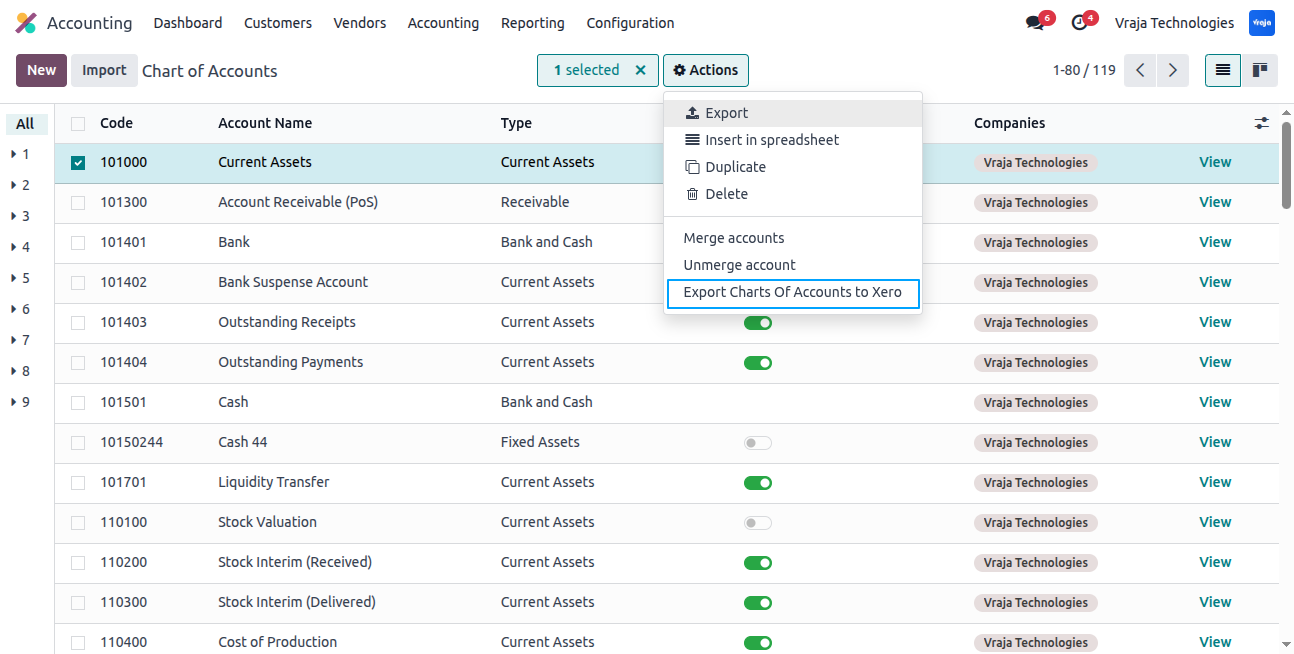Image resolution: width=1294 pixels, height=654 pixels.
Task: Go to previous page arrow
Action: (x=1140, y=70)
